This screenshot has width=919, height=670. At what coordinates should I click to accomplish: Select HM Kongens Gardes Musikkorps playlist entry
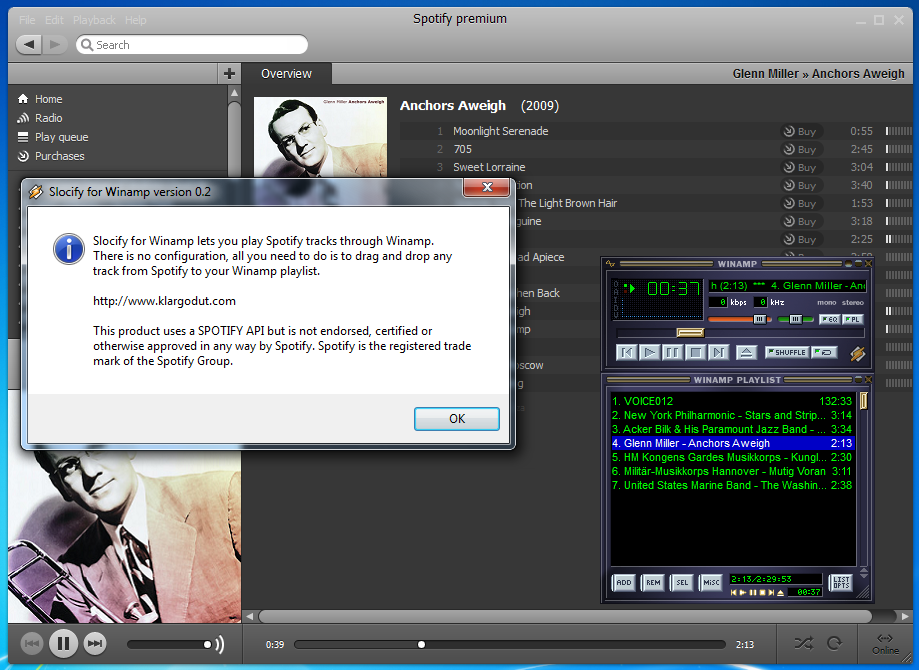[x=731, y=457]
